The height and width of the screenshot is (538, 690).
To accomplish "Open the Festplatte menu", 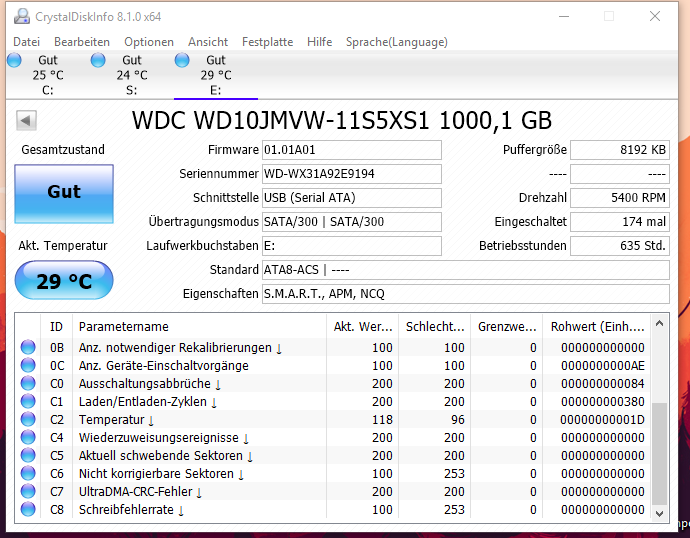I will pos(268,42).
